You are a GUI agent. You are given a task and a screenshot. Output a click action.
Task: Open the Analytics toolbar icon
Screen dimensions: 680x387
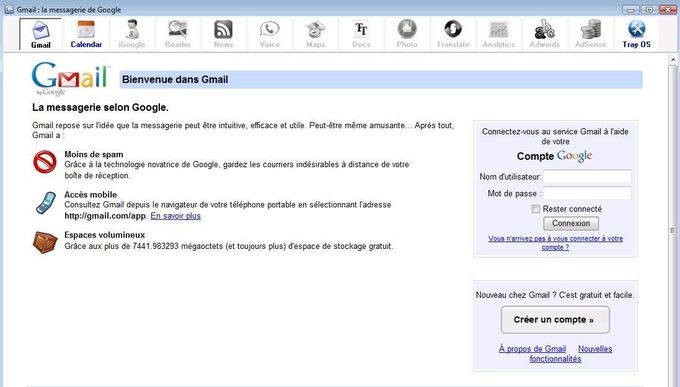499,34
